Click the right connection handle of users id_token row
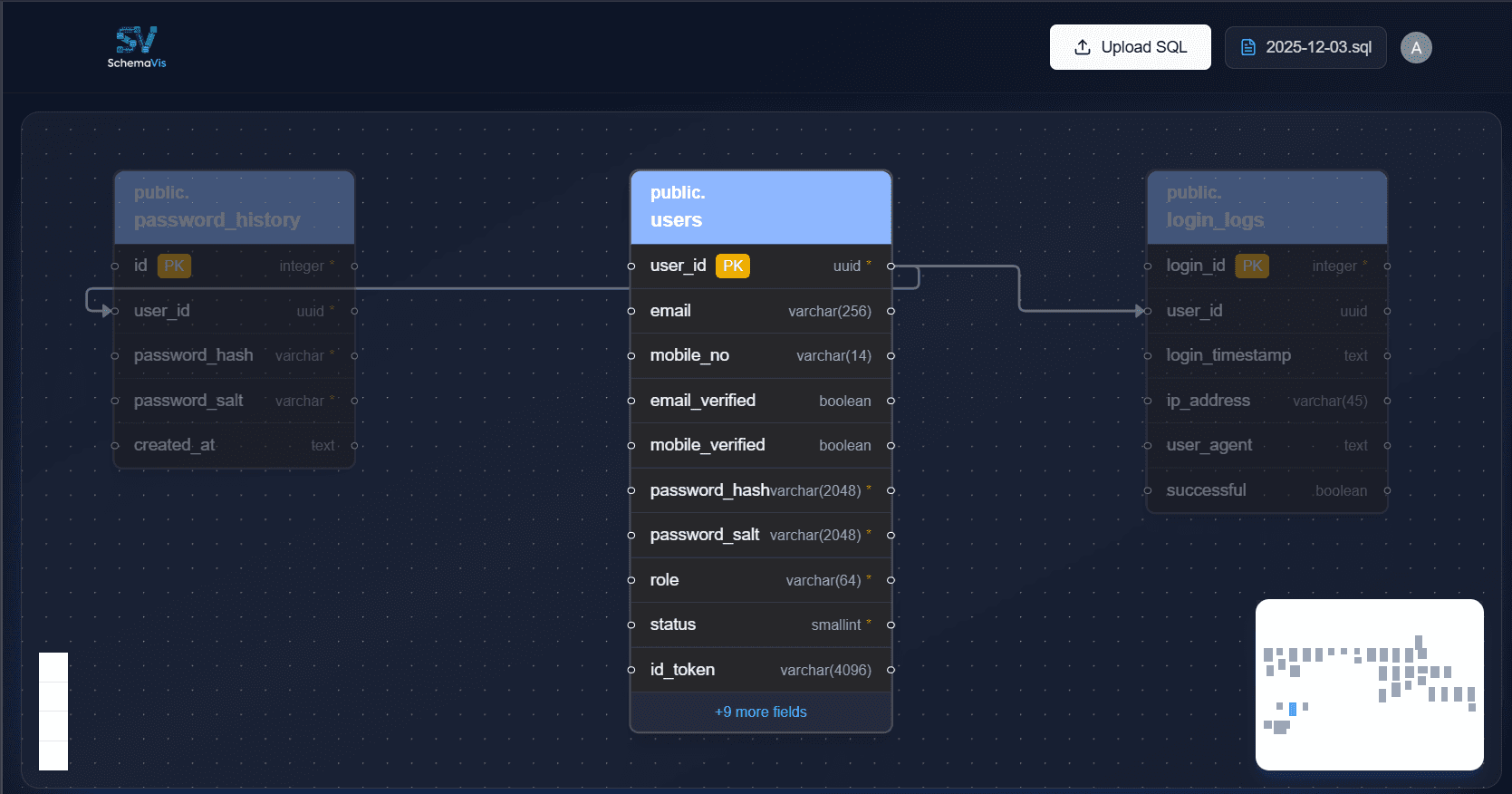 click(891, 670)
